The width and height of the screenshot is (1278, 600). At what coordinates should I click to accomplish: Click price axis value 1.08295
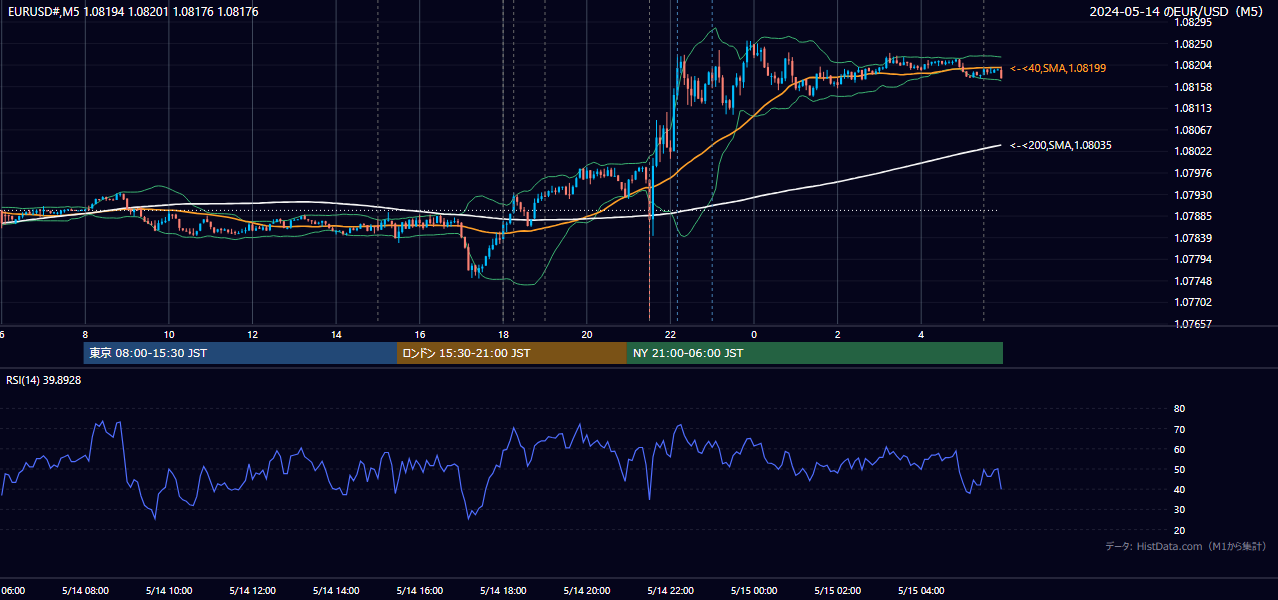pyautogui.click(x=1193, y=22)
